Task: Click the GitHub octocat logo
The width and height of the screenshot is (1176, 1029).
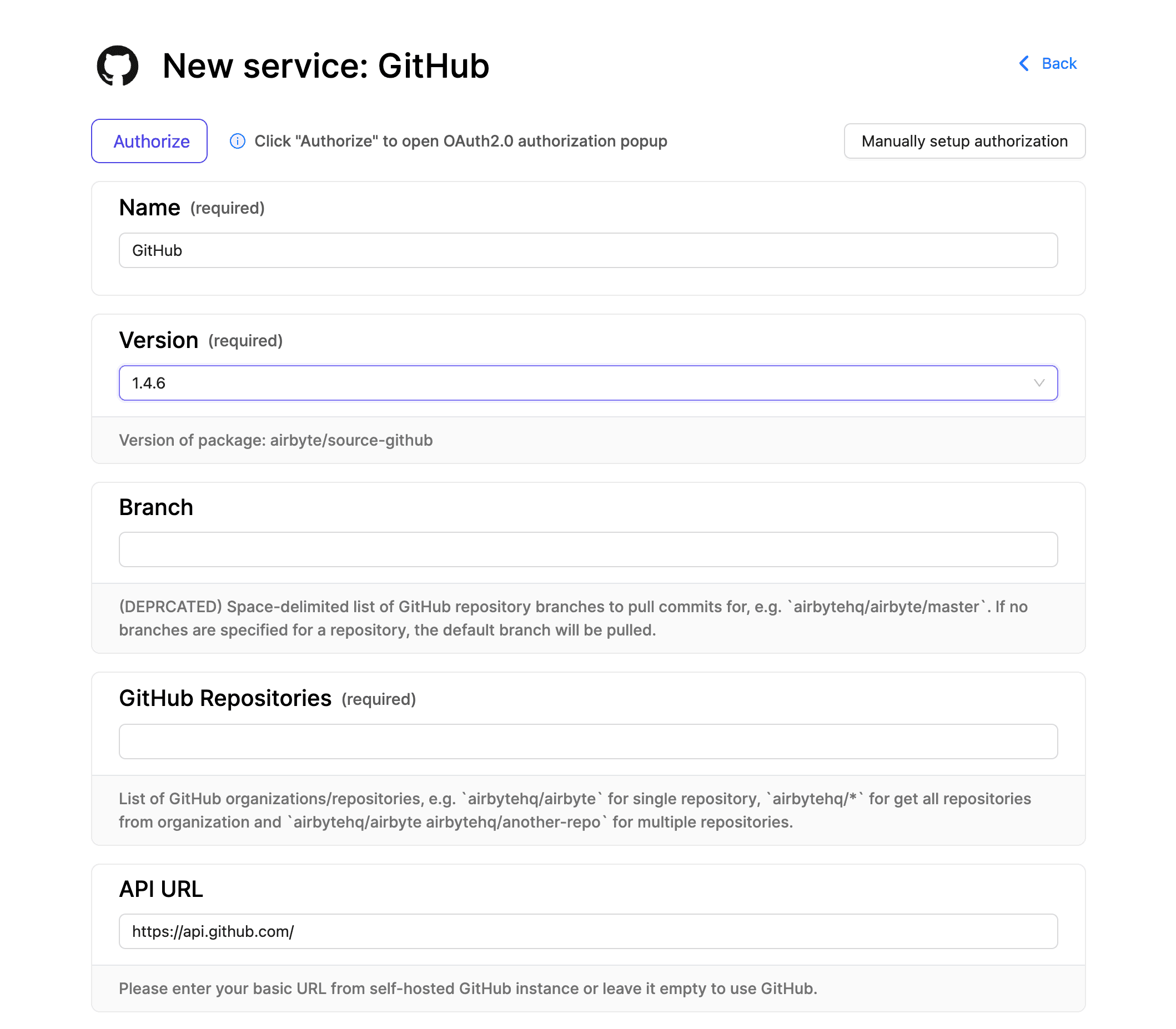Action: click(117, 65)
